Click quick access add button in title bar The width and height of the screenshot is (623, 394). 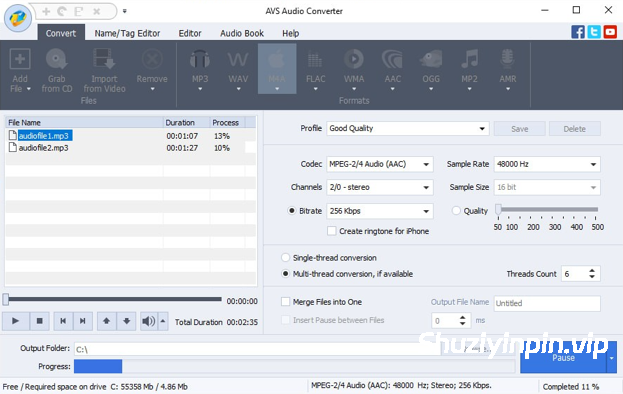(46, 12)
